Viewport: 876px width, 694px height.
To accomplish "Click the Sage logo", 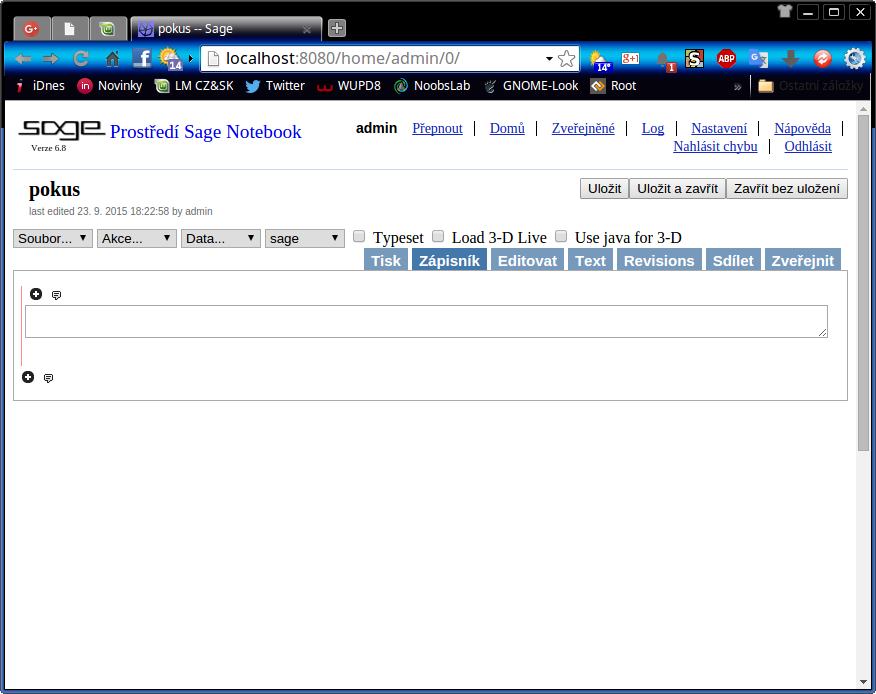I will [61, 130].
